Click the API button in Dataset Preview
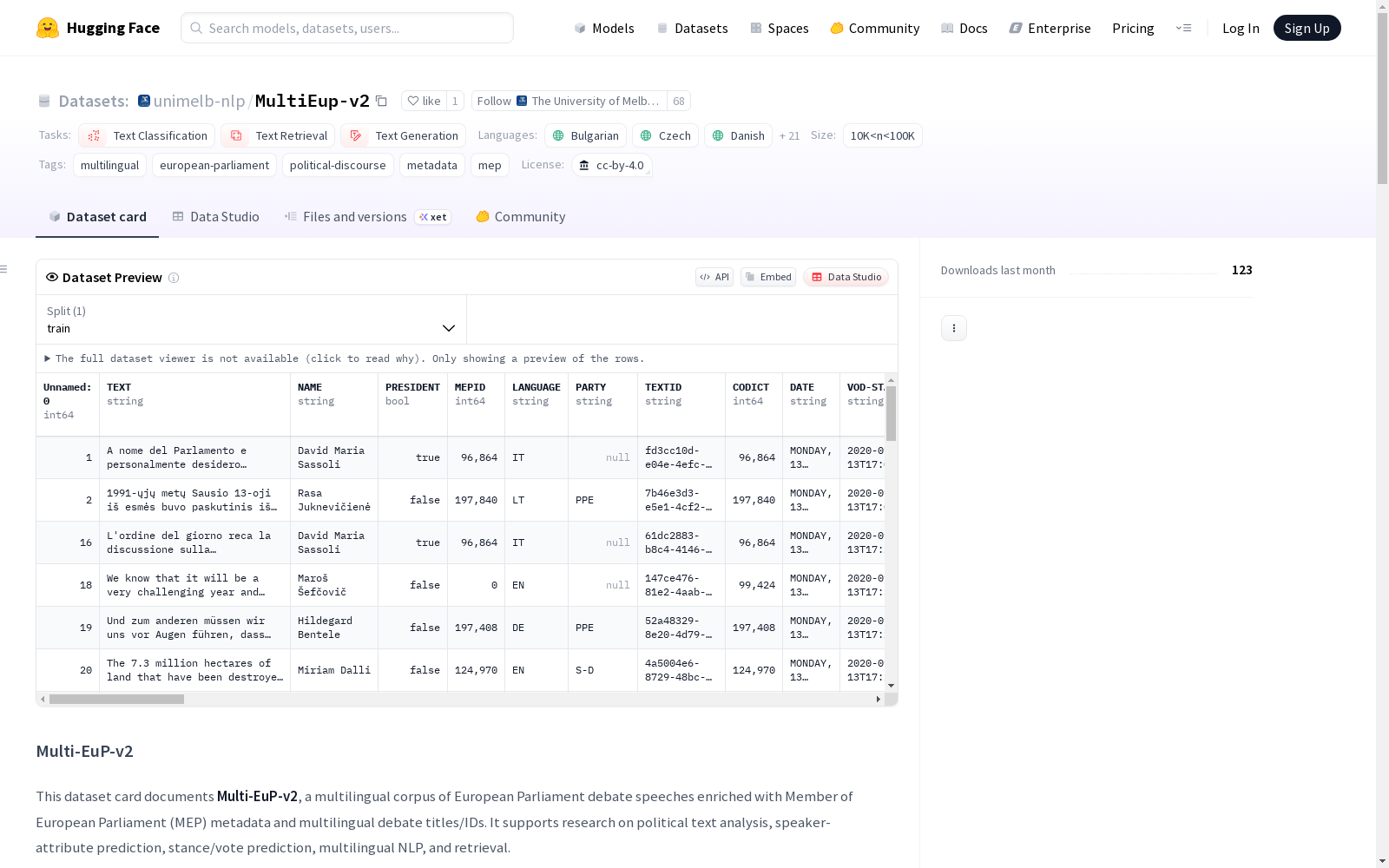 [714, 277]
